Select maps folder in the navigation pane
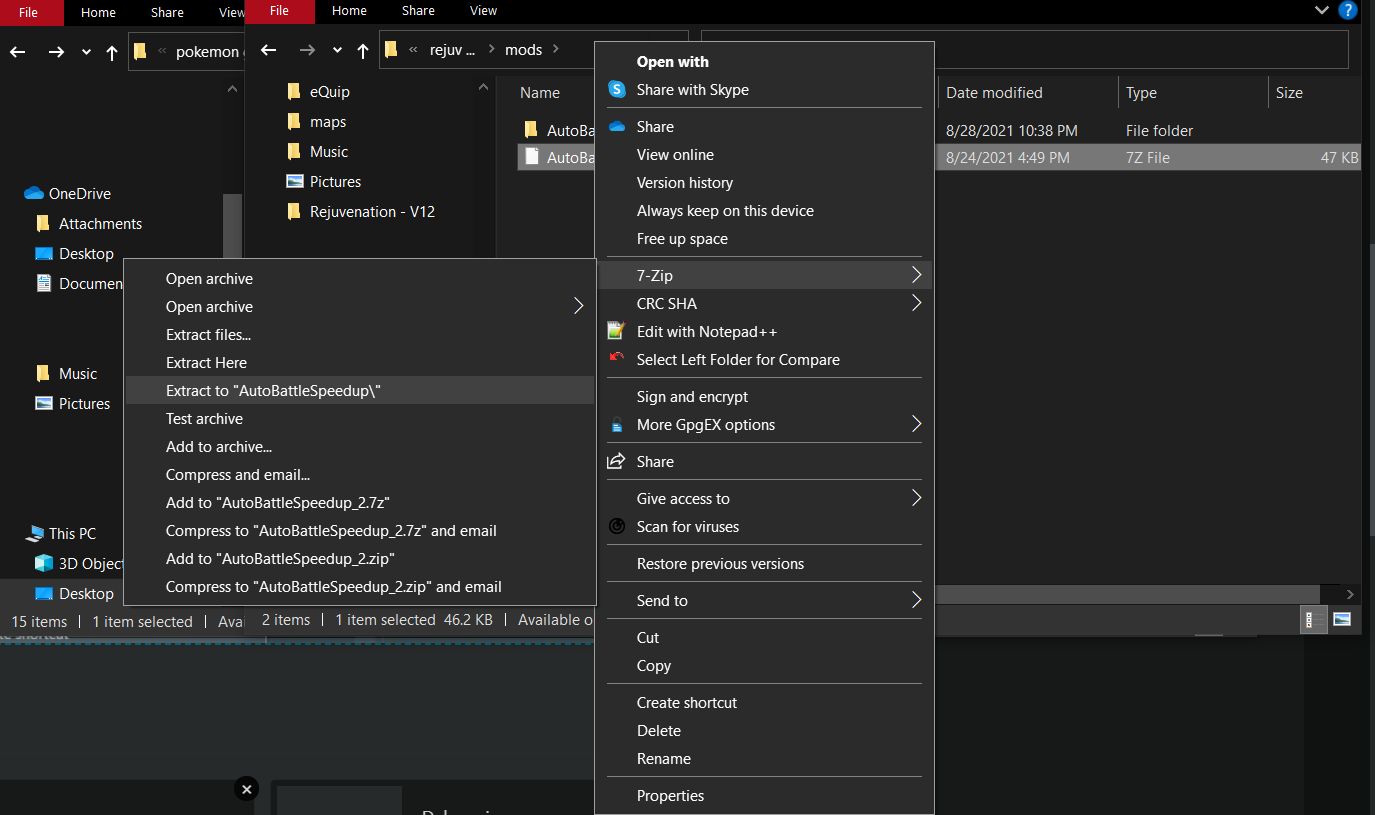The height and width of the screenshot is (815, 1375). click(x=328, y=121)
